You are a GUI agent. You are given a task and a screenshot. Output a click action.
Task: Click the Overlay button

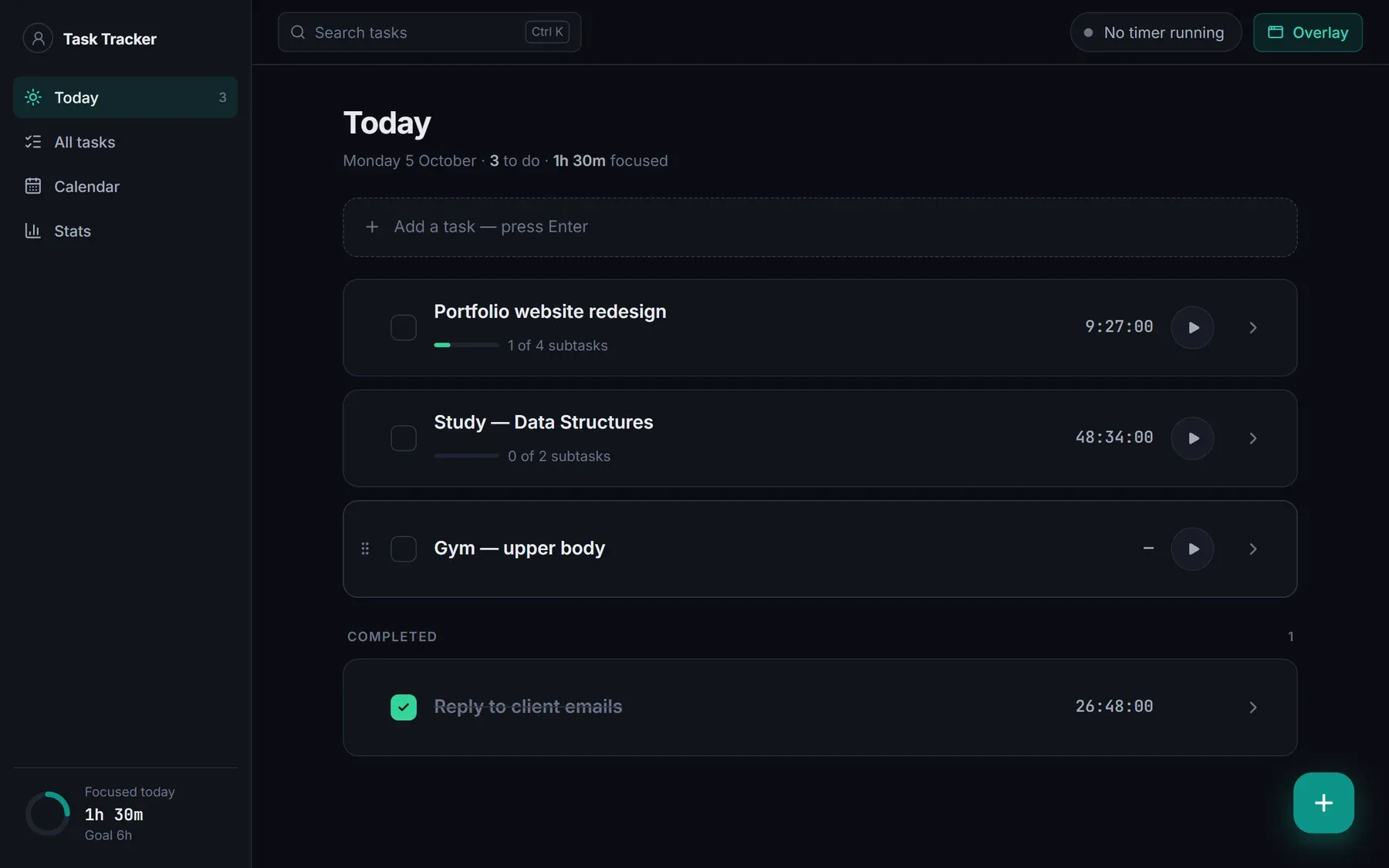click(1307, 32)
